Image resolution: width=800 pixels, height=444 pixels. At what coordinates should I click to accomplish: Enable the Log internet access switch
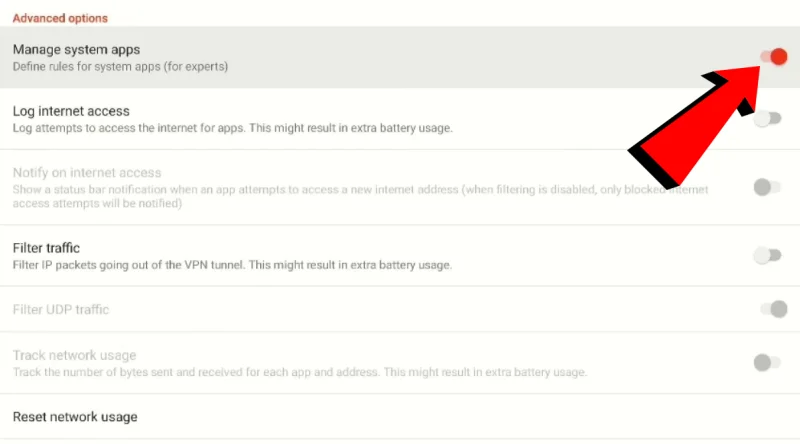[x=767, y=119]
